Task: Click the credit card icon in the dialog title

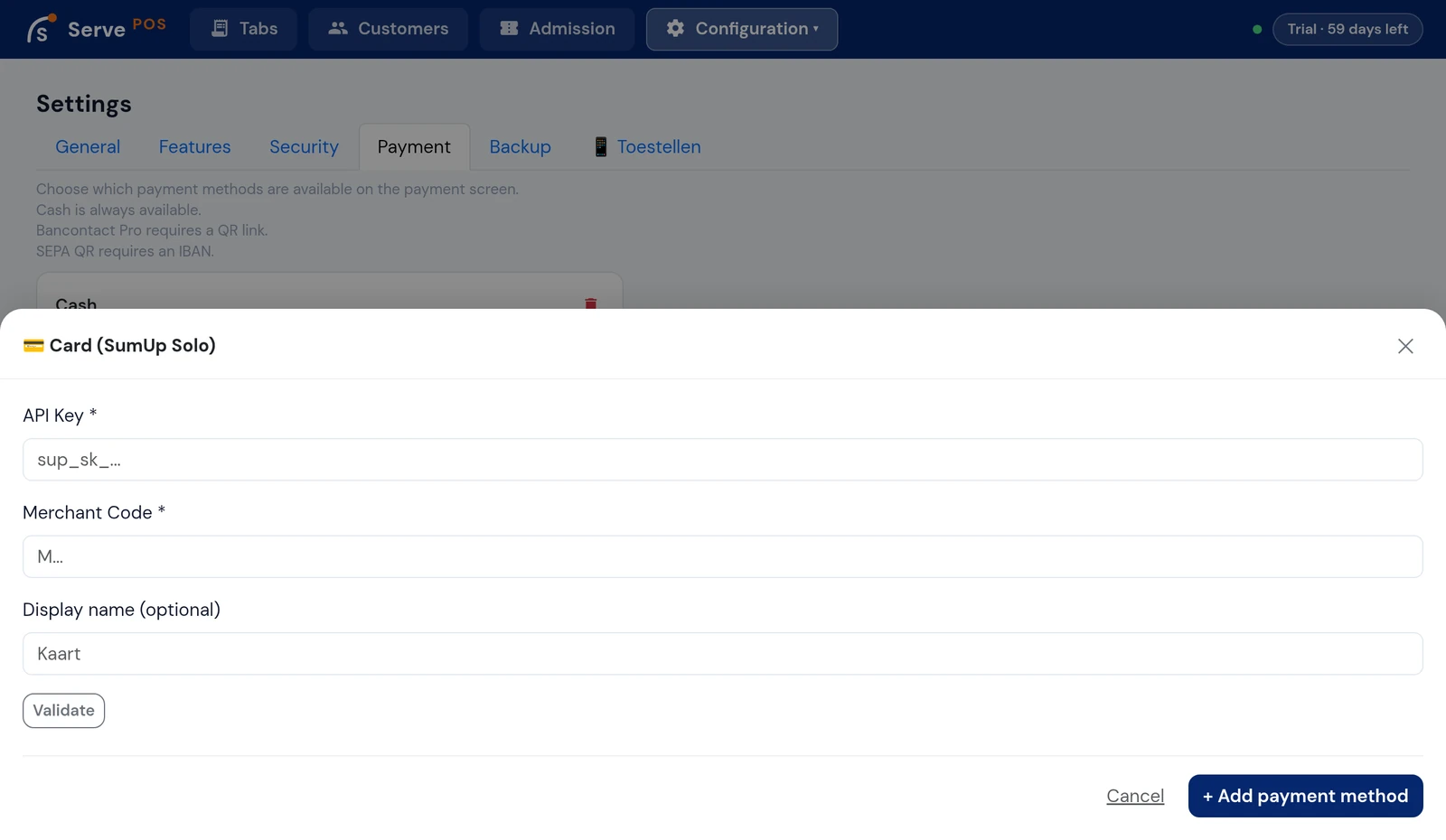Action: pos(33,345)
